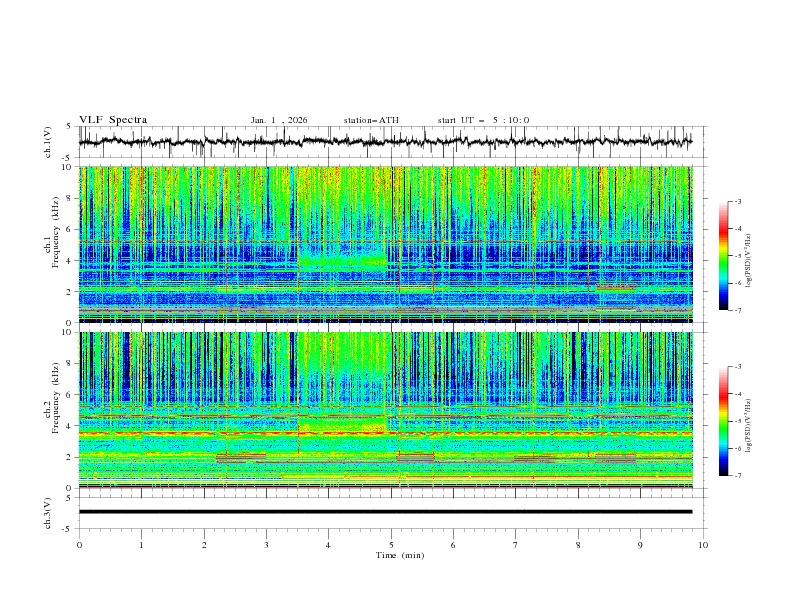Click time axis tick label '7'
The height and width of the screenshot is (612, 792).
click(516, 545)
